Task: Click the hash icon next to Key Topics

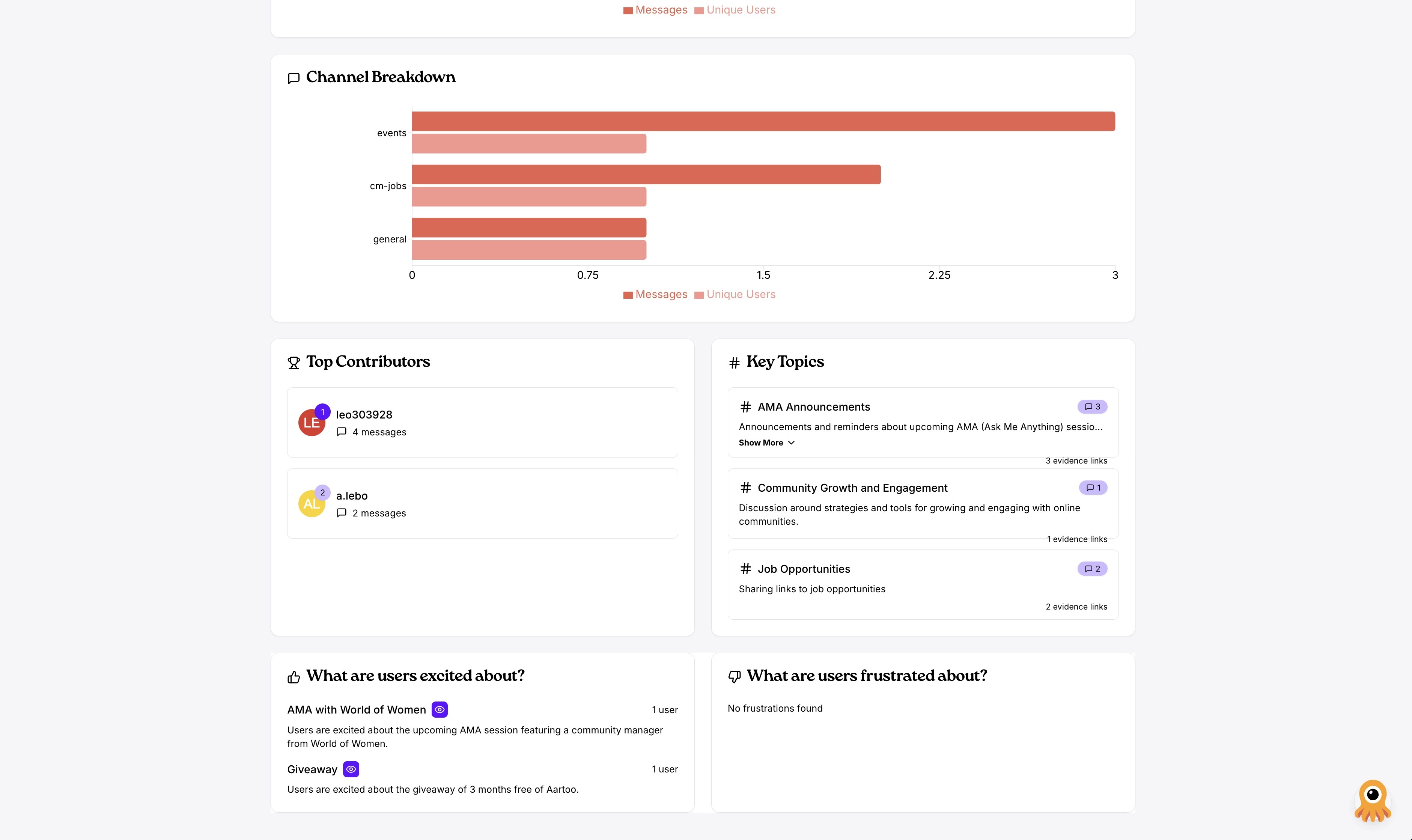Action: point(734,363)
